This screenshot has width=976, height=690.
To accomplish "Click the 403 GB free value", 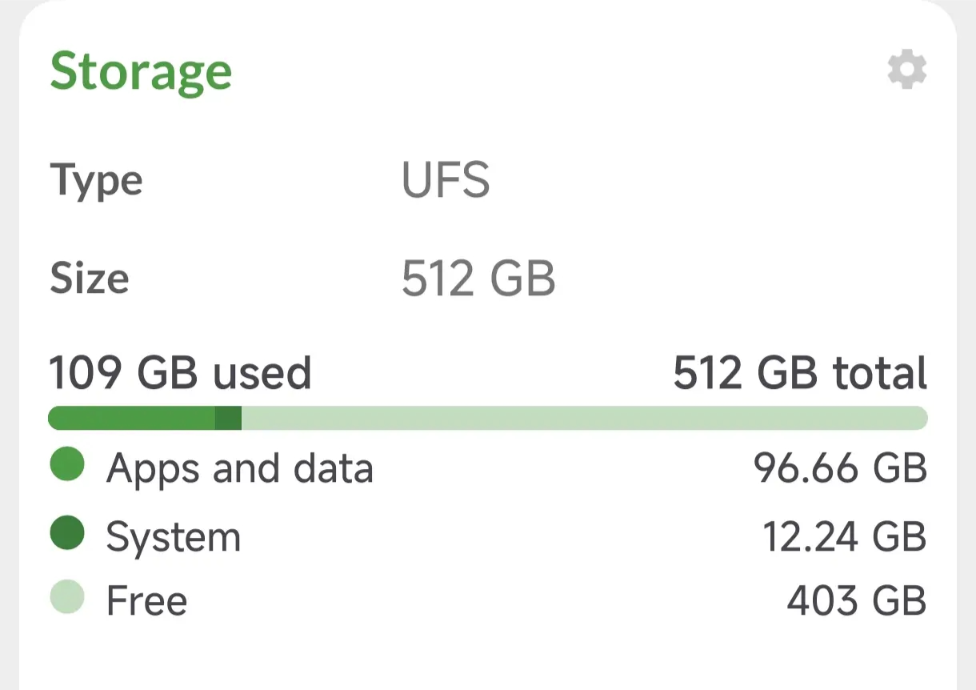I will (x=856, y=601).
